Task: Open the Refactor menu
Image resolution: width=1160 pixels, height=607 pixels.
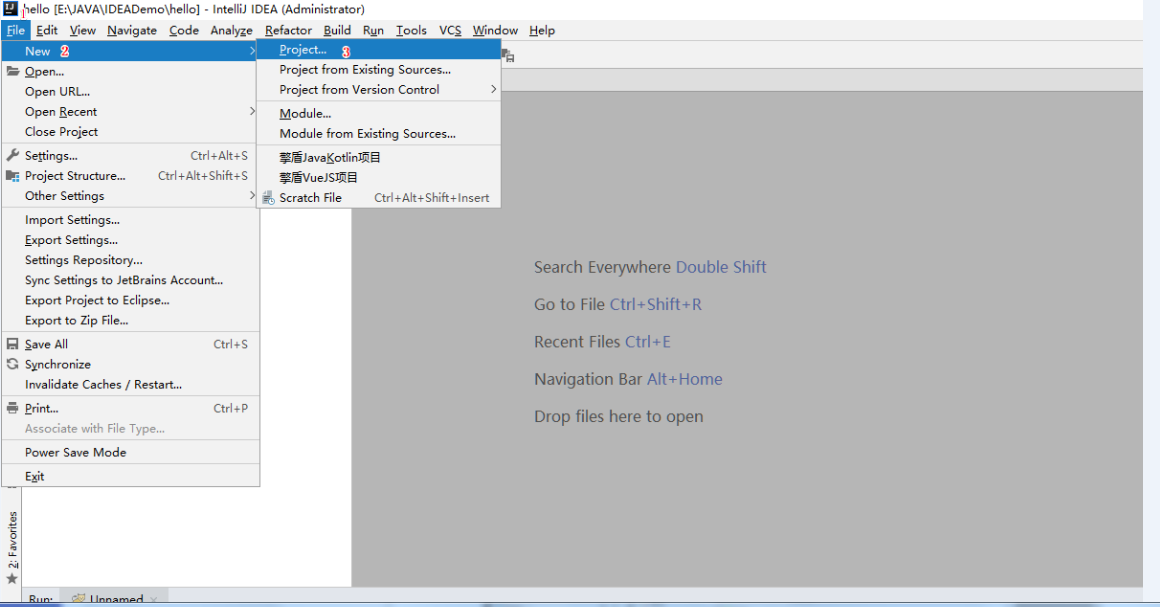Action: (289, 30)
